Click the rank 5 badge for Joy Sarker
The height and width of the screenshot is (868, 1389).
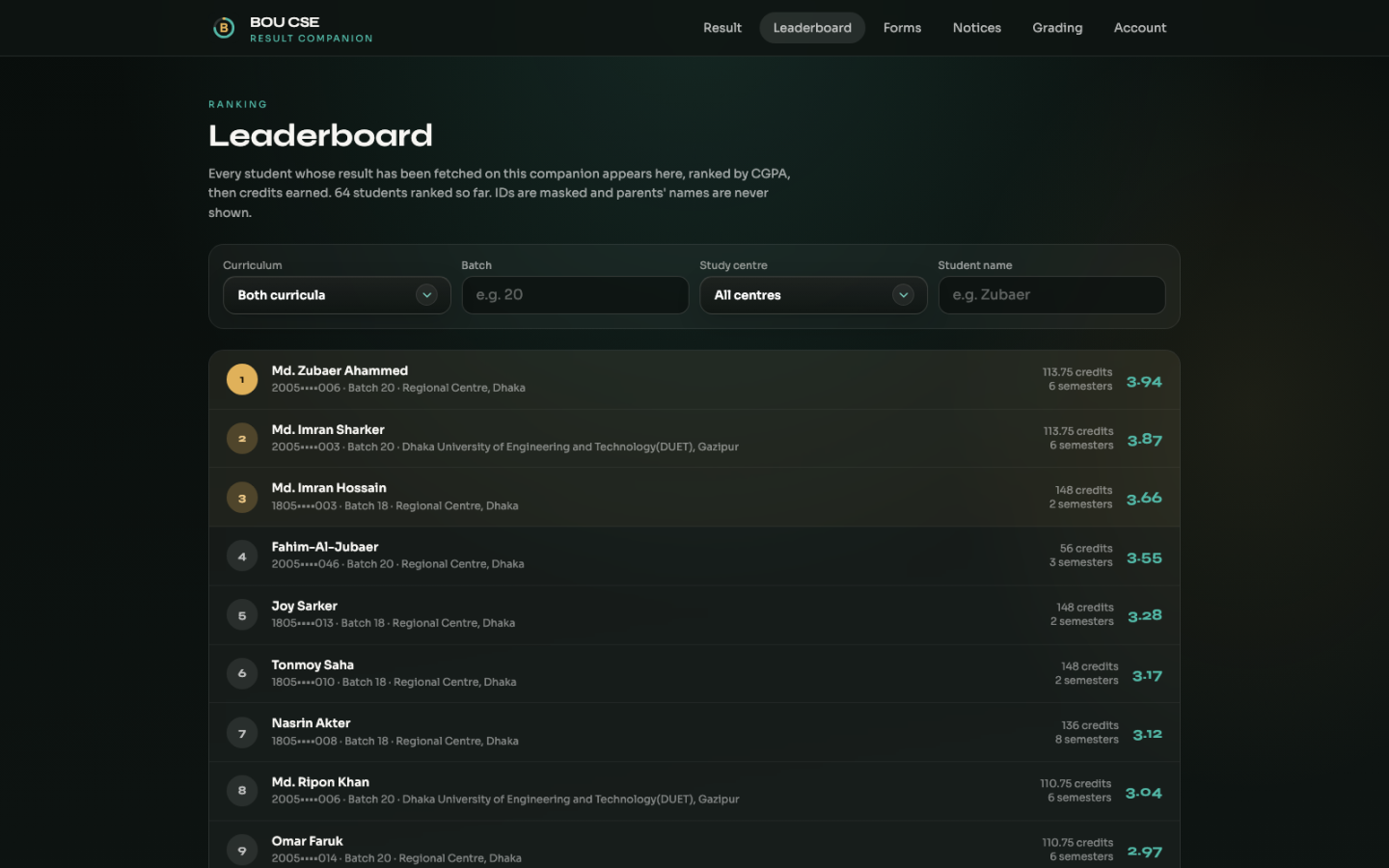pos(242,615)
